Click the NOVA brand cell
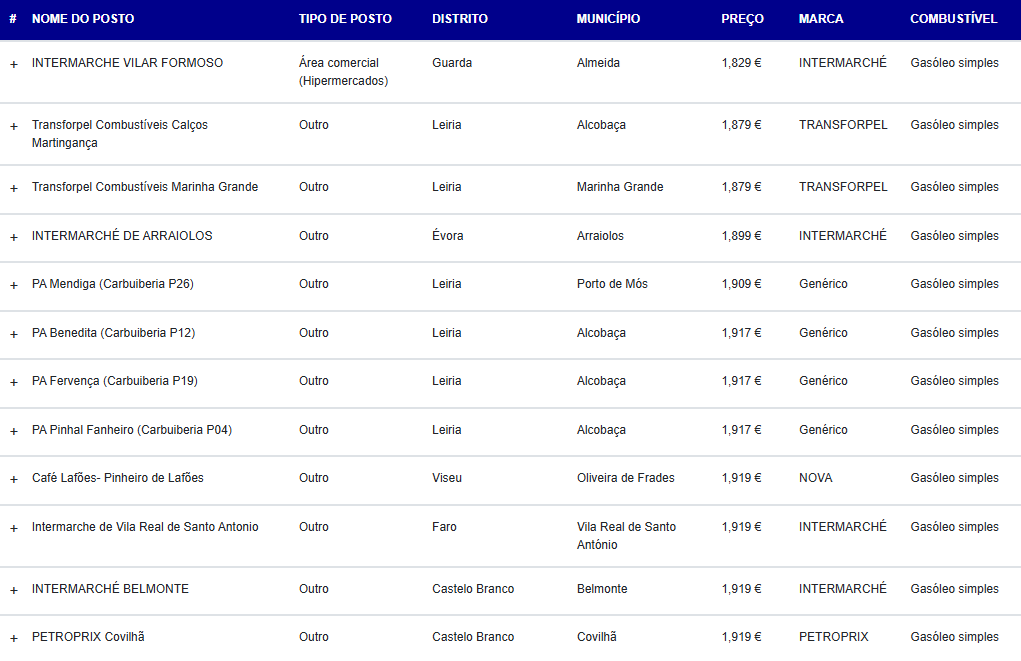This screenshot has height=661, width=1021. coord(815,478)
